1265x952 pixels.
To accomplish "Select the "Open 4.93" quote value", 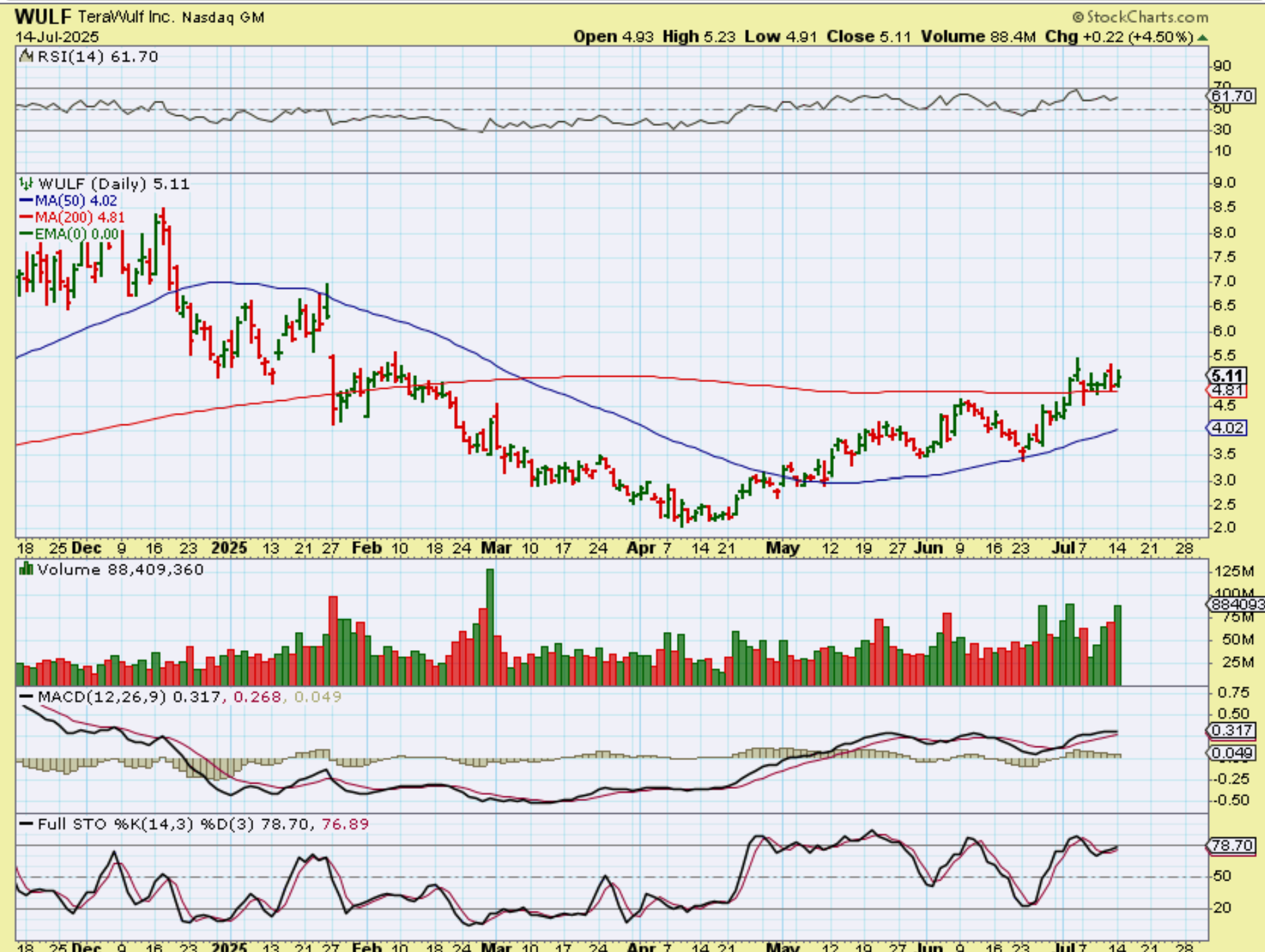I will point(614,36).
